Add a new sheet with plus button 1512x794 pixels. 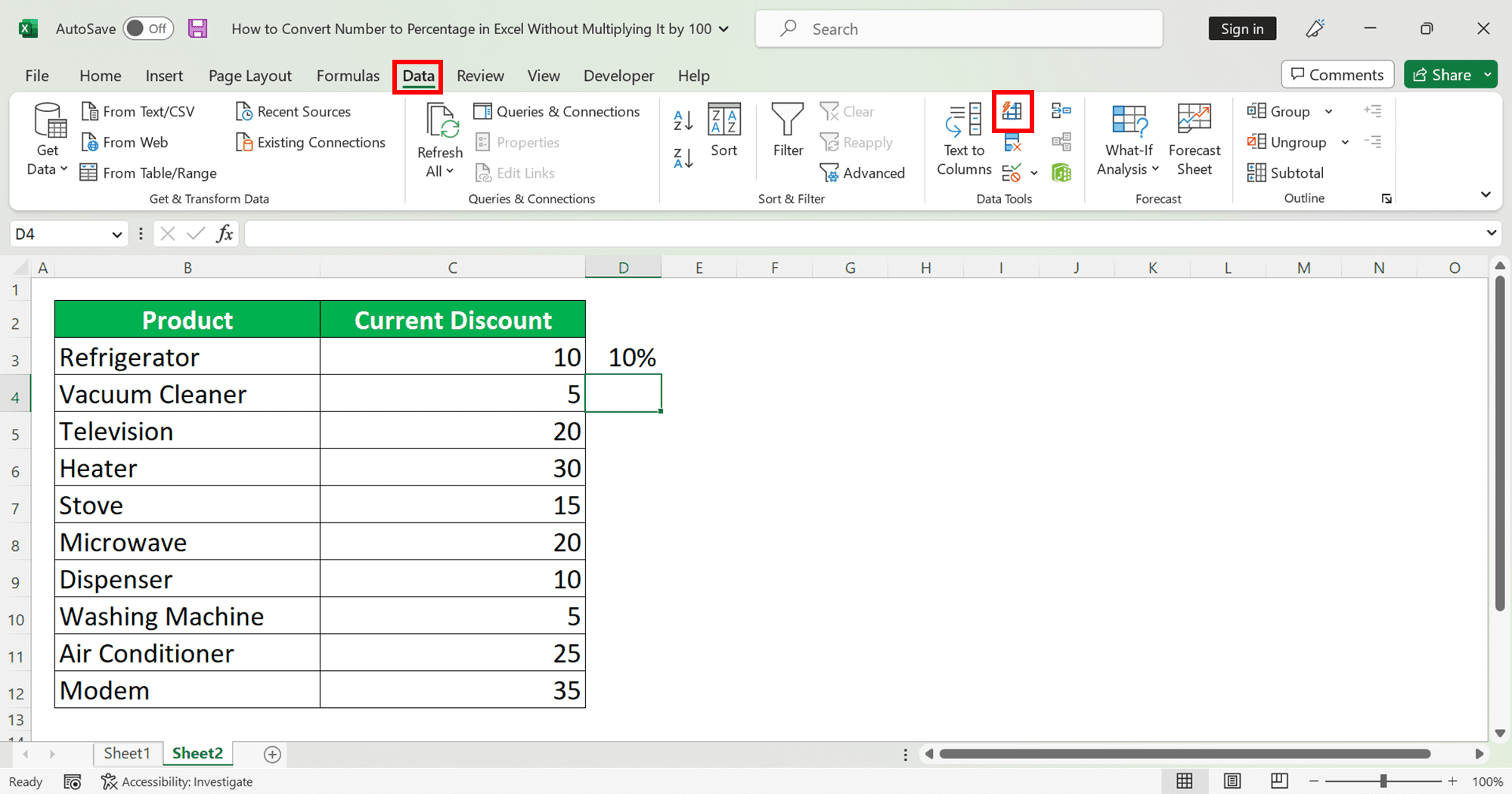[272, 754]
